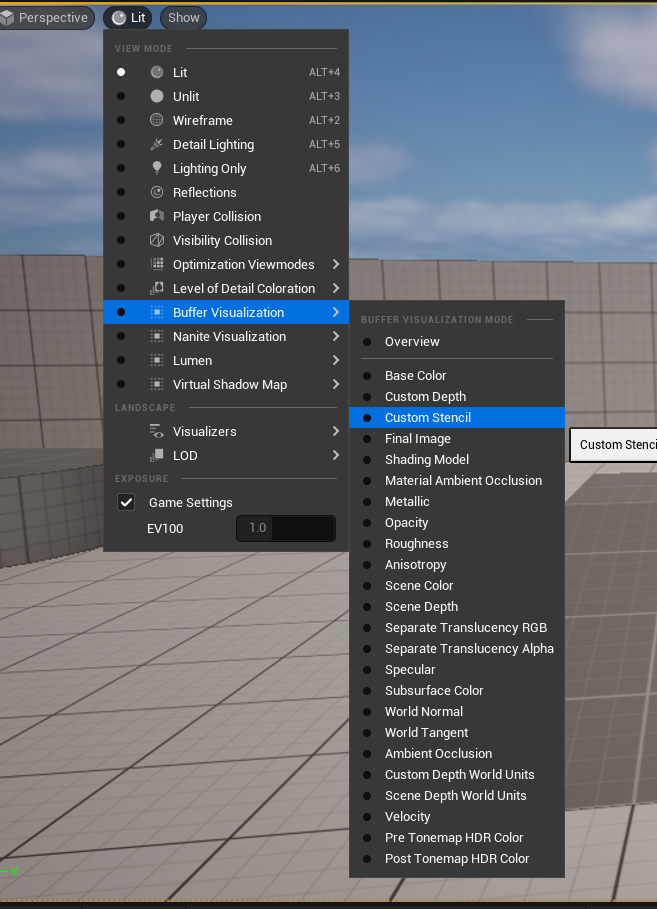Expand the Lumen submenu arrow
The width and height of the screenshot is (657, 909).
pos(336,360)
